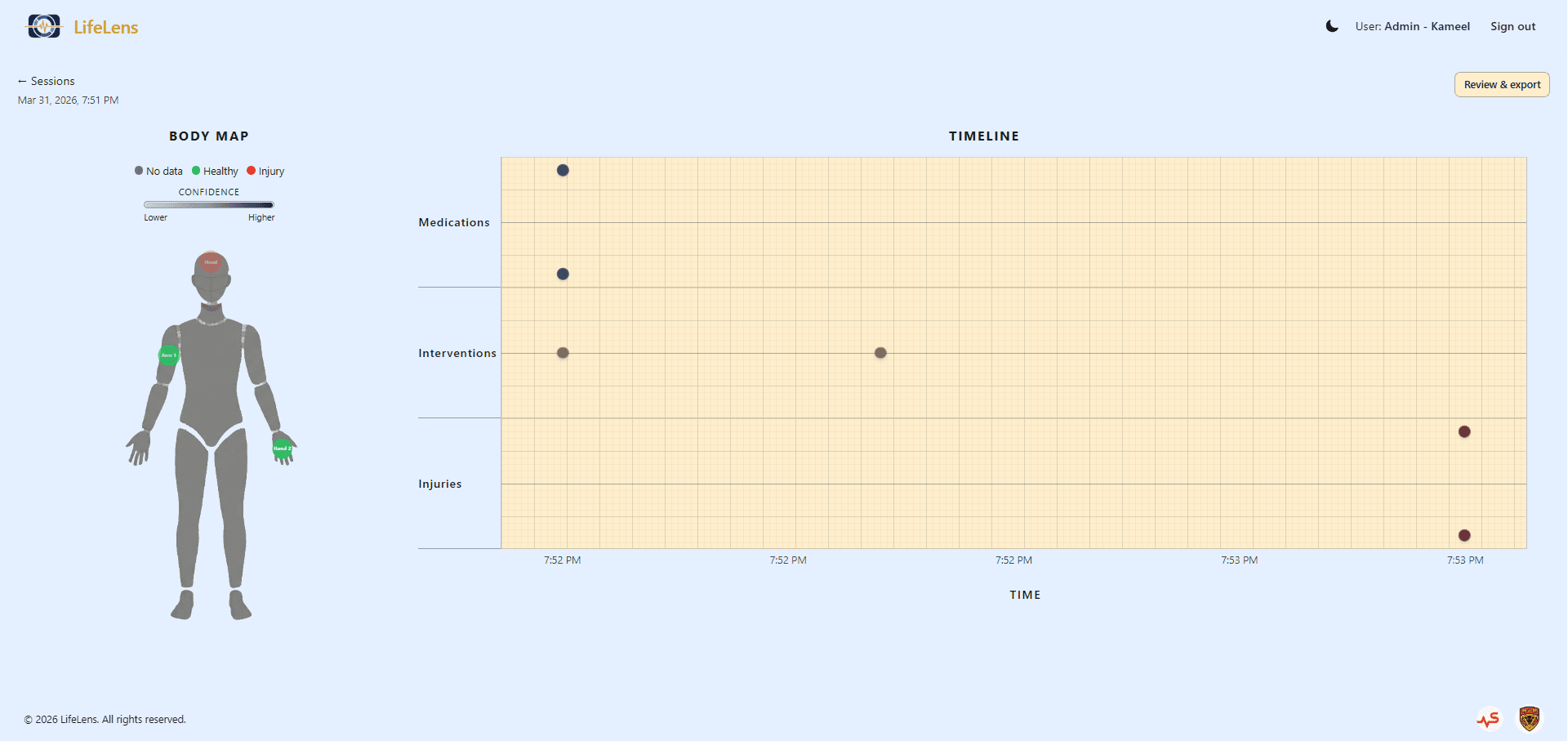Click the CONFIDENCE label
The height and width of the screenshot is (741, 1568).
coord(209,192)
